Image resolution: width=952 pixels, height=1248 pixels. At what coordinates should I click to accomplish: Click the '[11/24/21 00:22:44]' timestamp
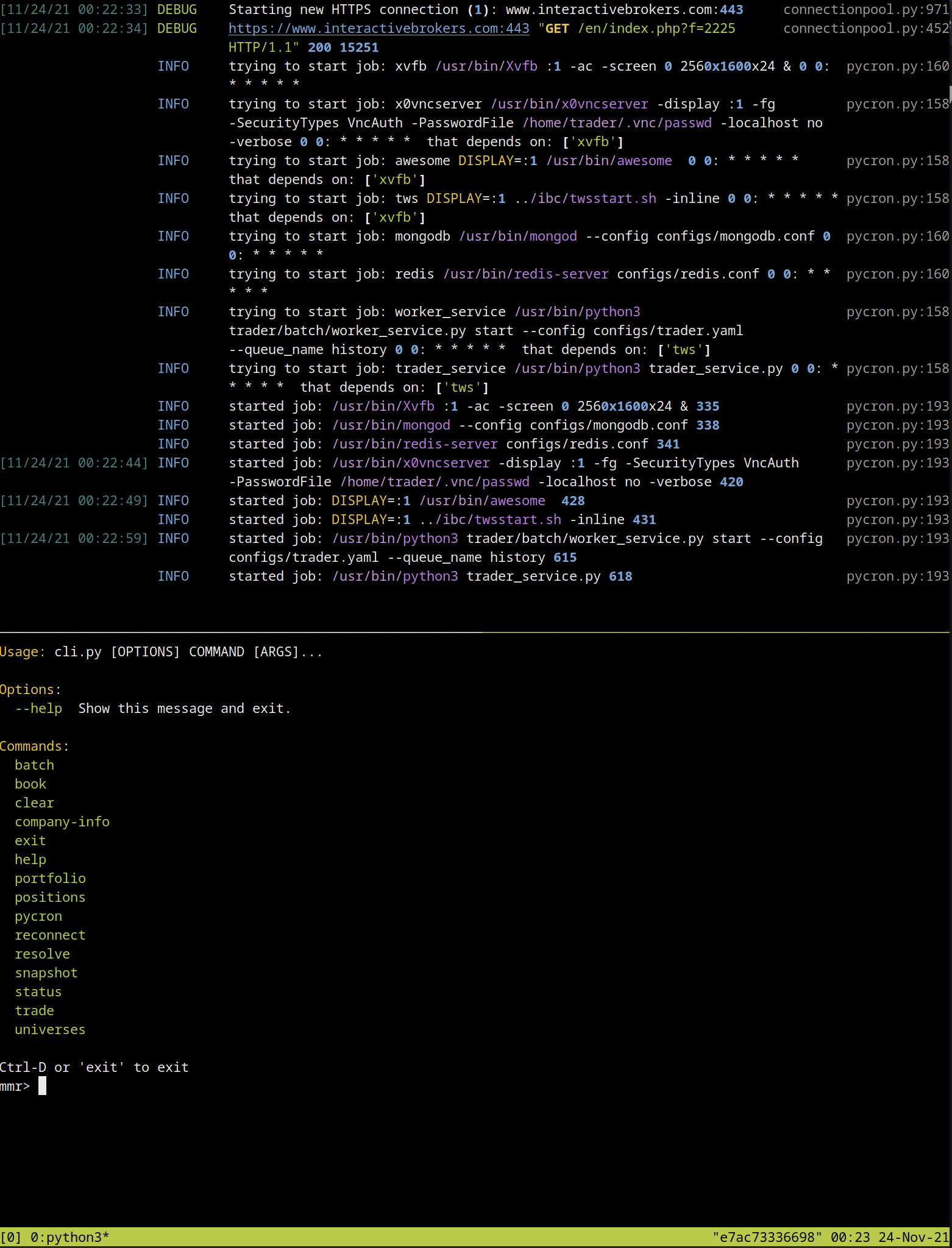(x=74, y=463)
